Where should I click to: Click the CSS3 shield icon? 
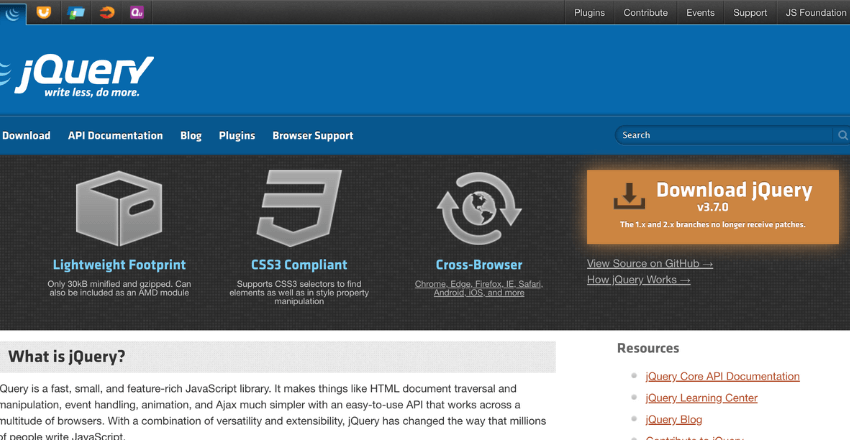coord(299,209)
